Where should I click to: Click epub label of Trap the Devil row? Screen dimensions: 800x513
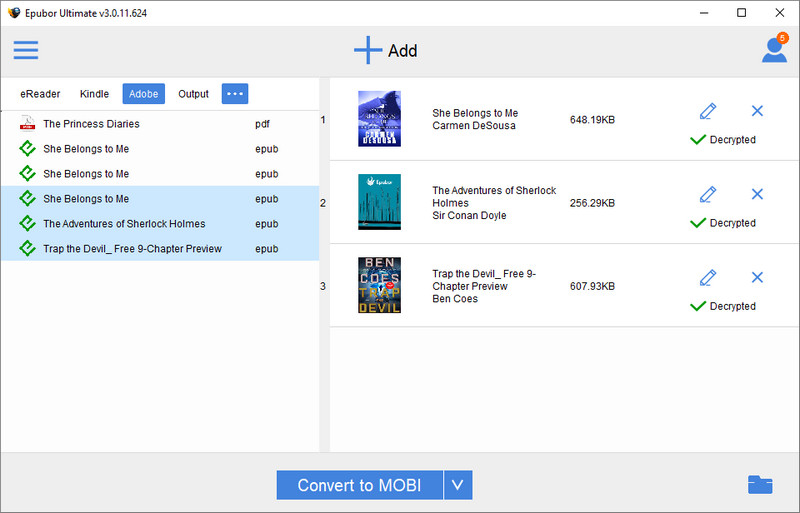[266, 249]
